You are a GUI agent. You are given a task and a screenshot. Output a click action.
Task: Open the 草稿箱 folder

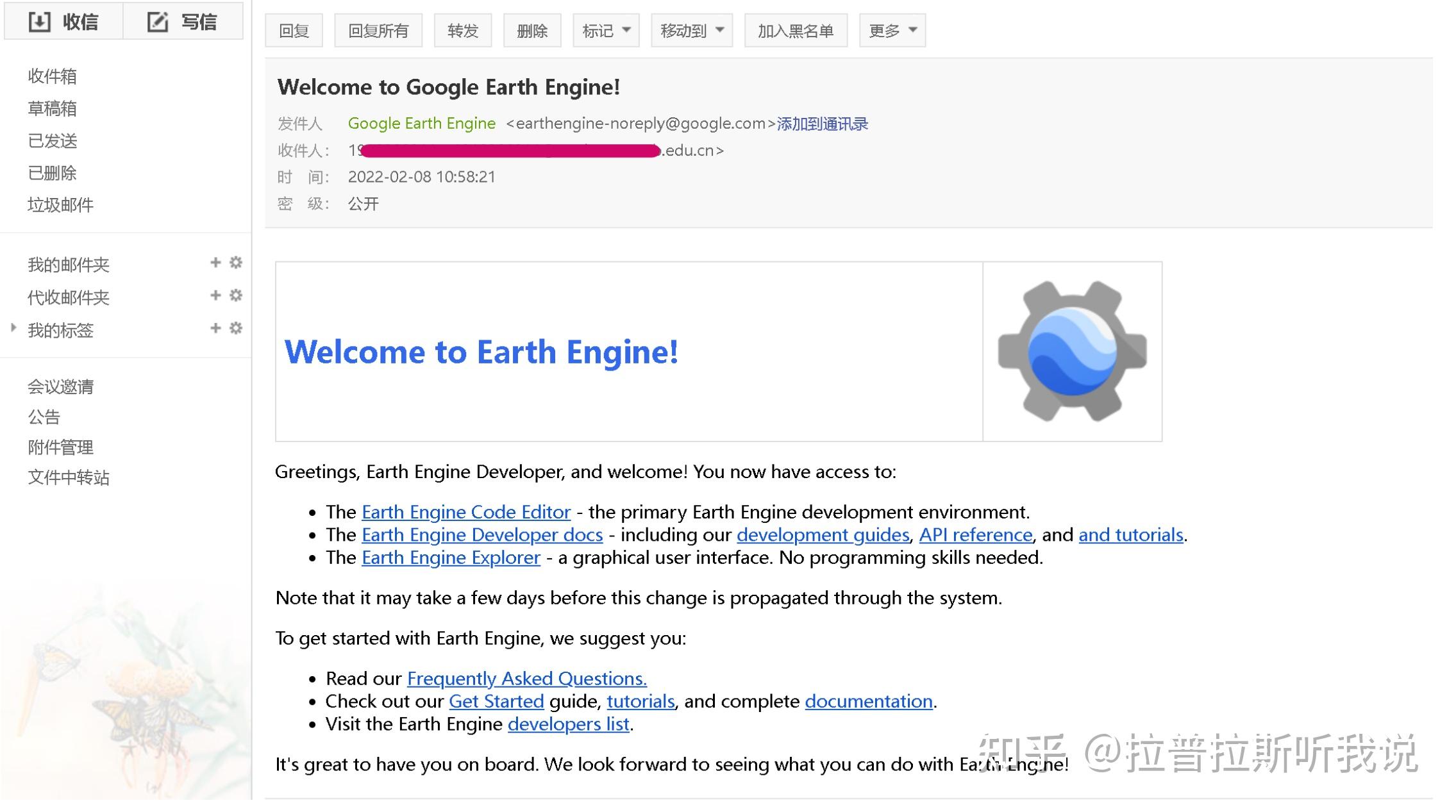tap(53, 108)
